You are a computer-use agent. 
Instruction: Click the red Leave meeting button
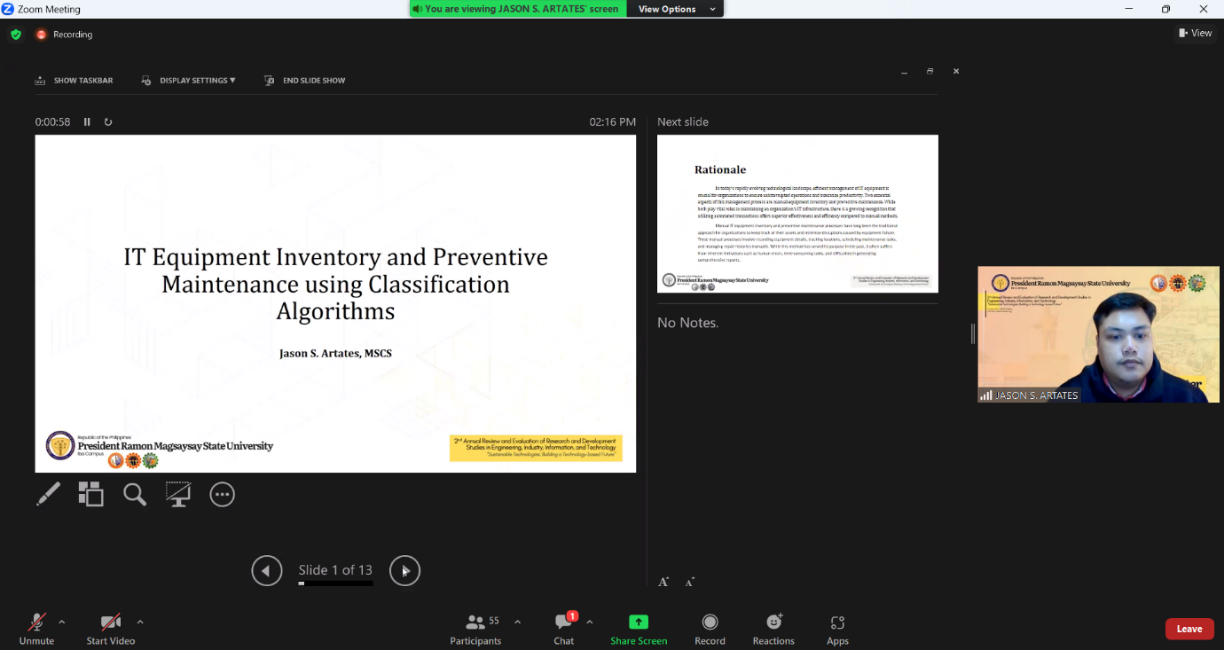click(x=1189, y=629)
